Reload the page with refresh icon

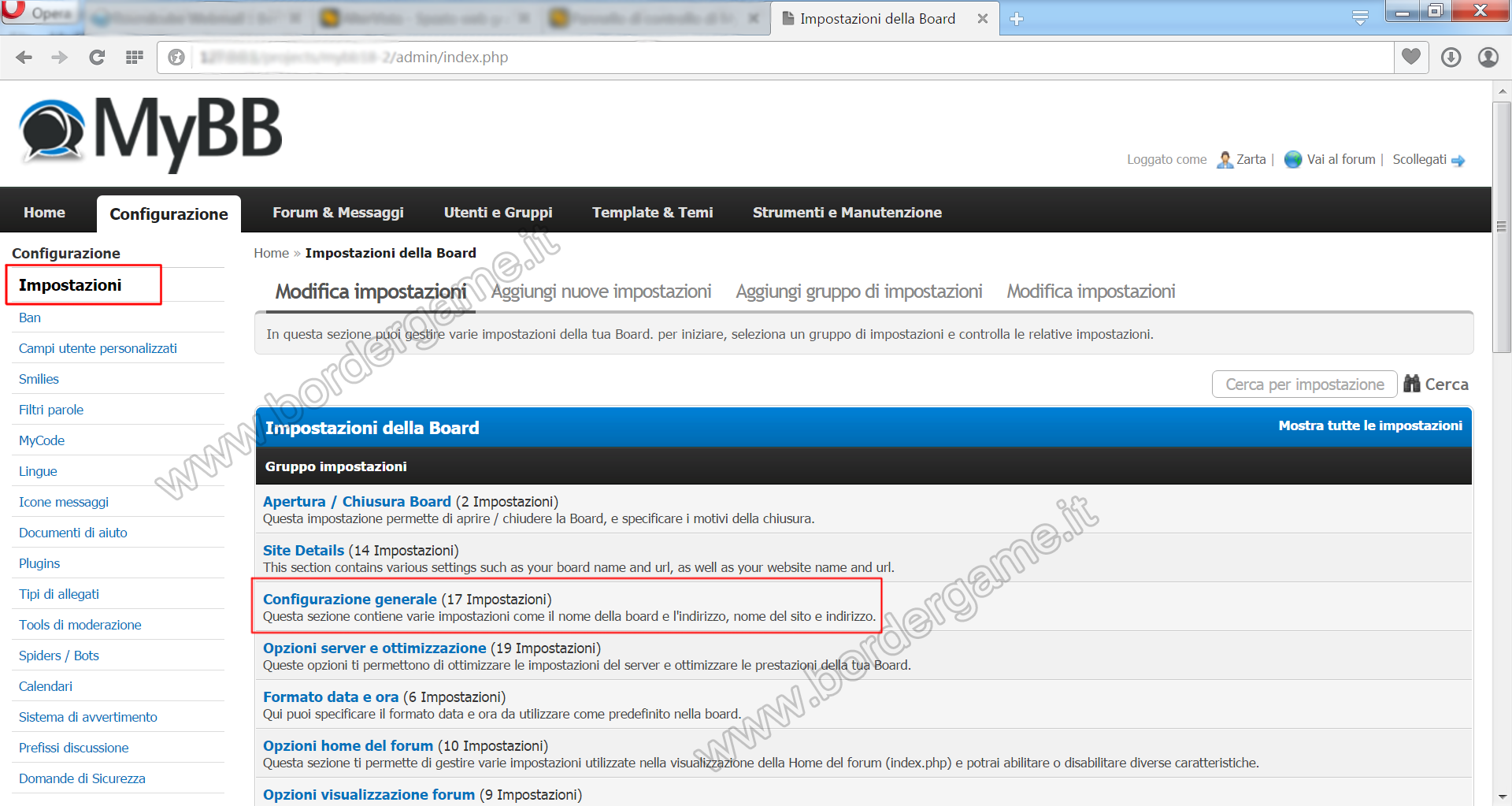[x=97, y=57]
